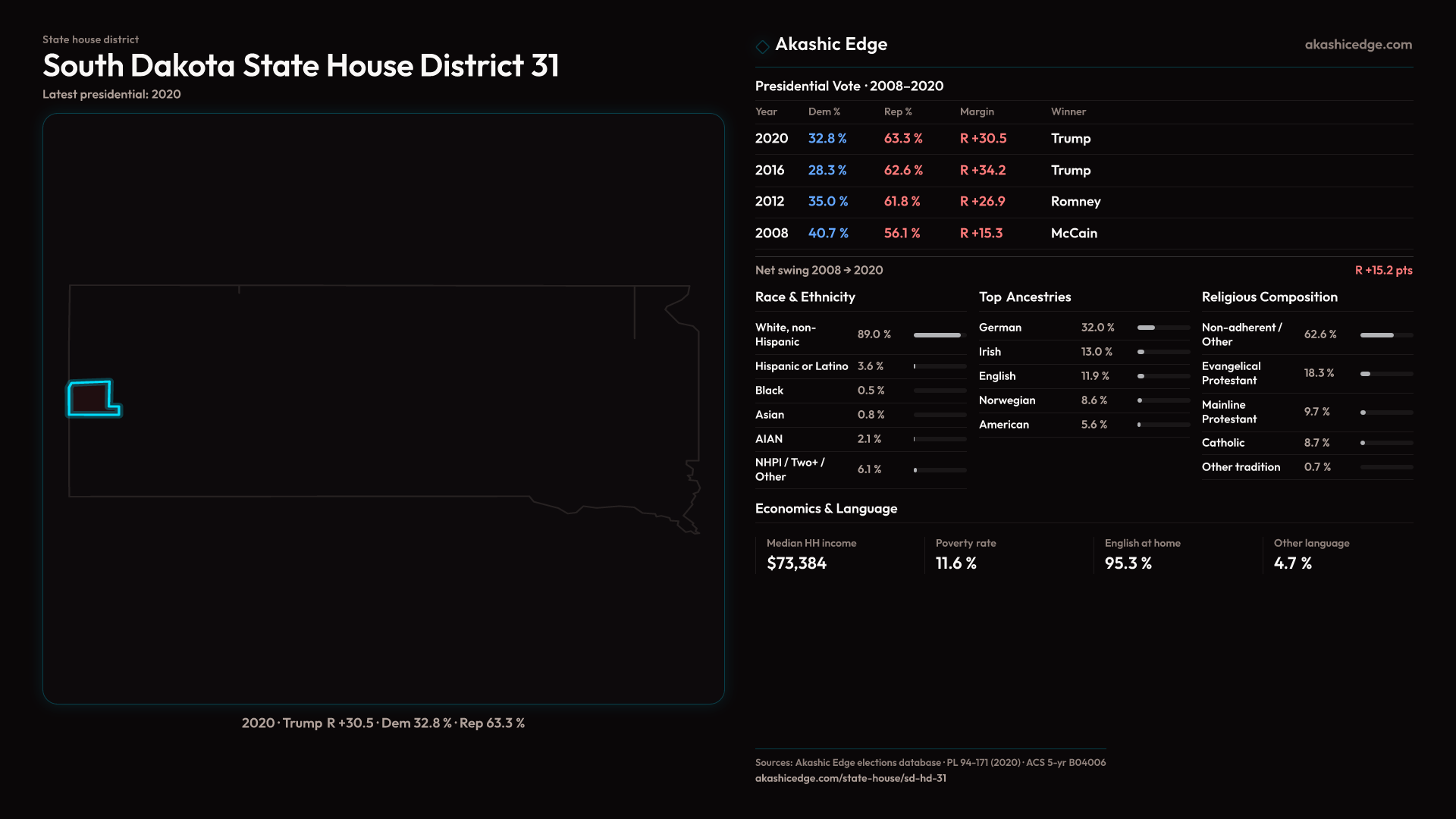The height and width of the screenshot is (819, 1456).
Task: Open the akashicedge.com link at top right
Action: [x=1357, y=45]
